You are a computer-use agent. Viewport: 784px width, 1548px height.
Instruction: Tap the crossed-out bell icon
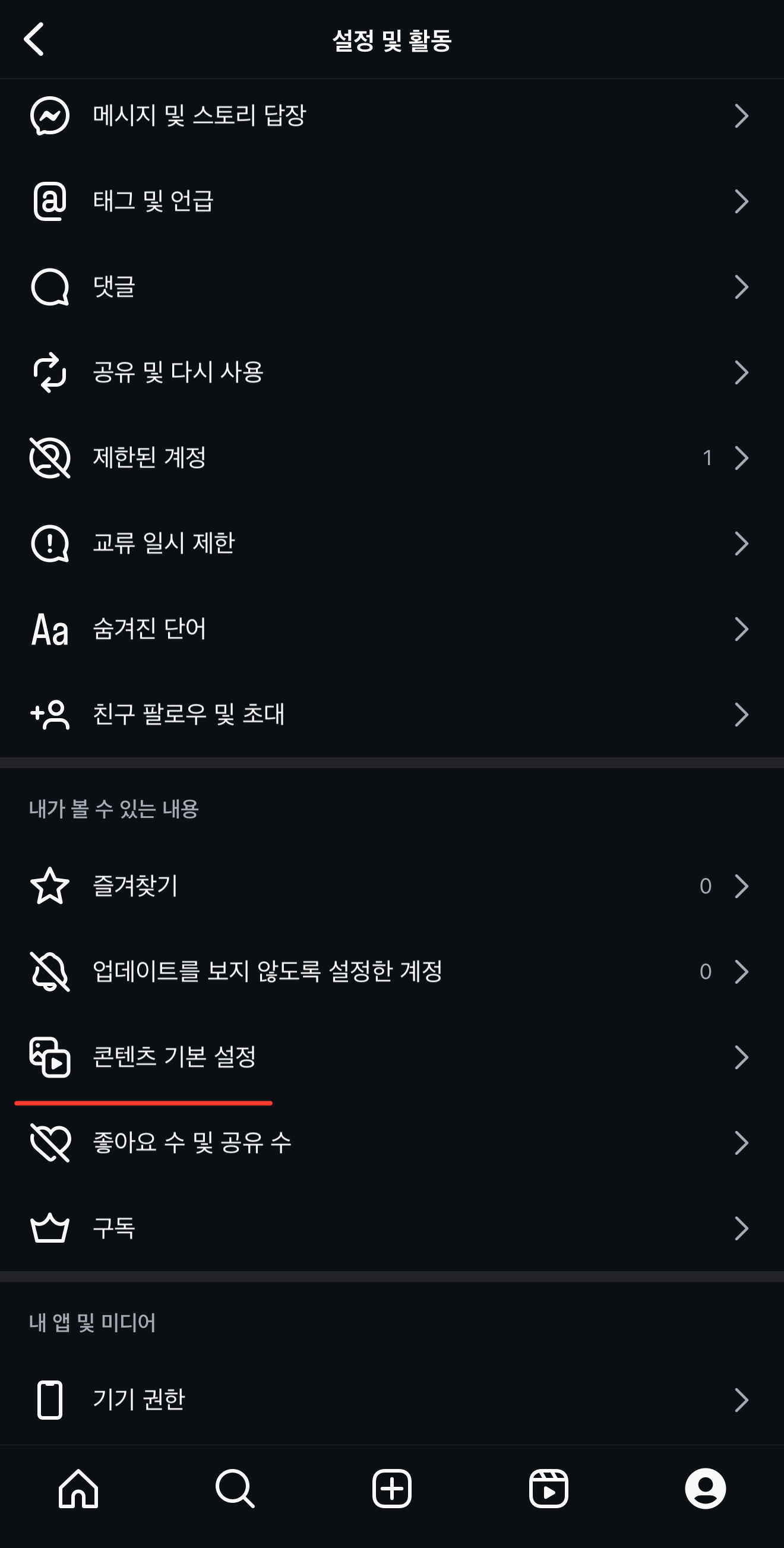[50, 972]
